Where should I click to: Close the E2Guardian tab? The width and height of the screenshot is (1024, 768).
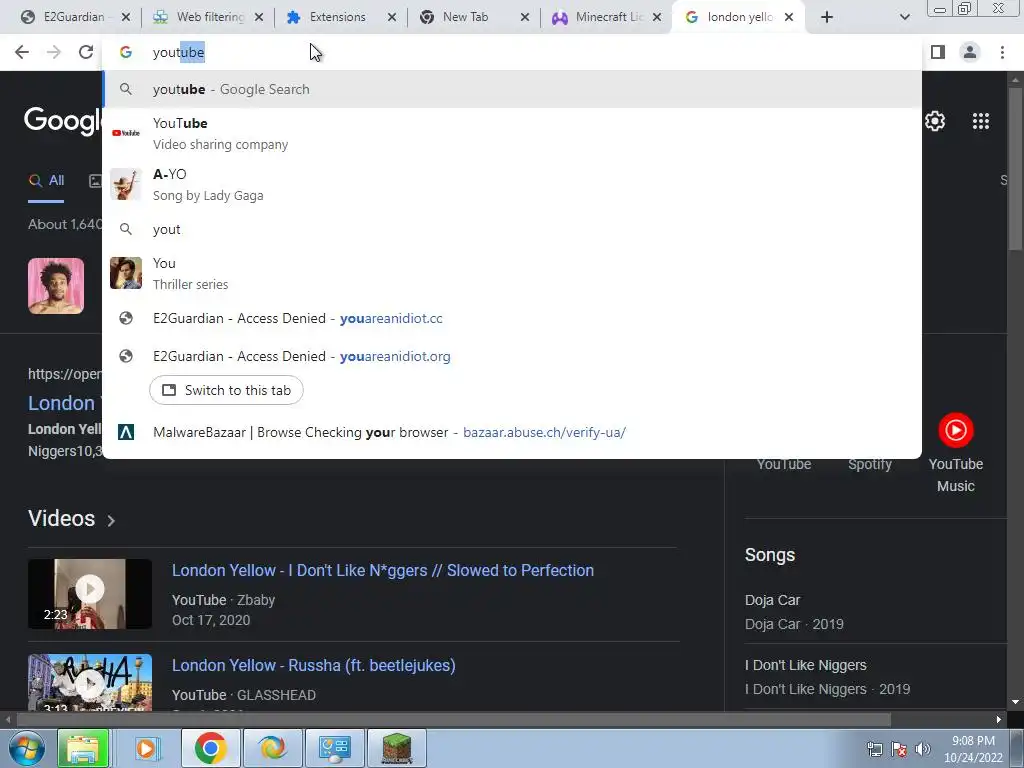(x=126, y=17)
